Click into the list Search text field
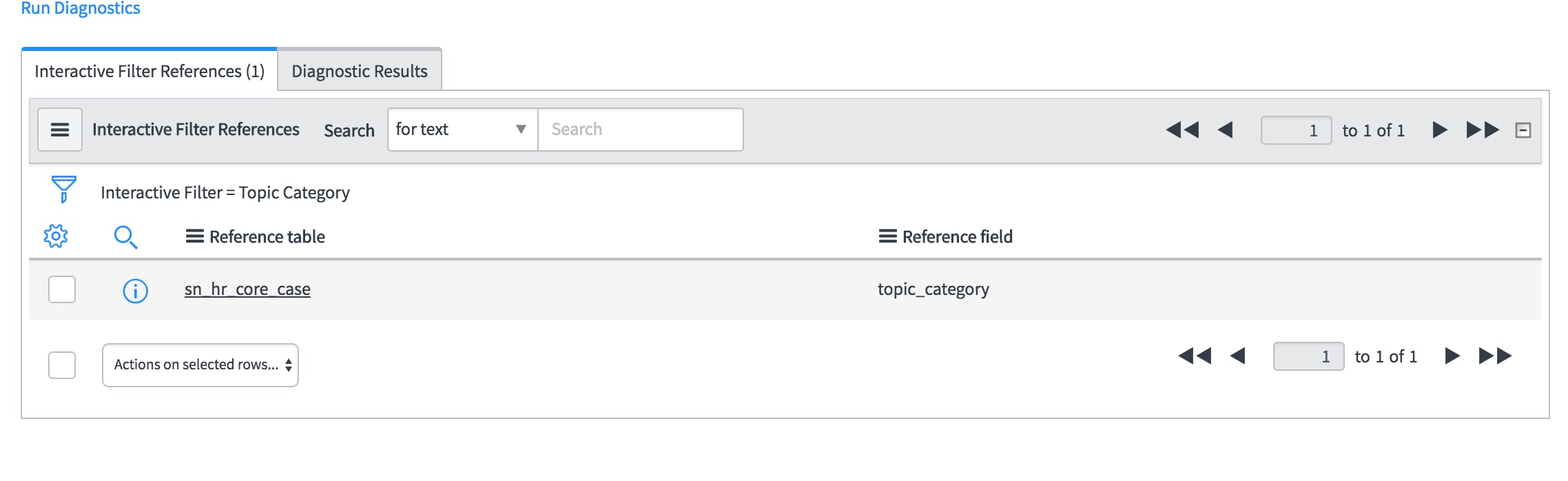The height and width of the screenshot is (481, 1568). (641, 130)
